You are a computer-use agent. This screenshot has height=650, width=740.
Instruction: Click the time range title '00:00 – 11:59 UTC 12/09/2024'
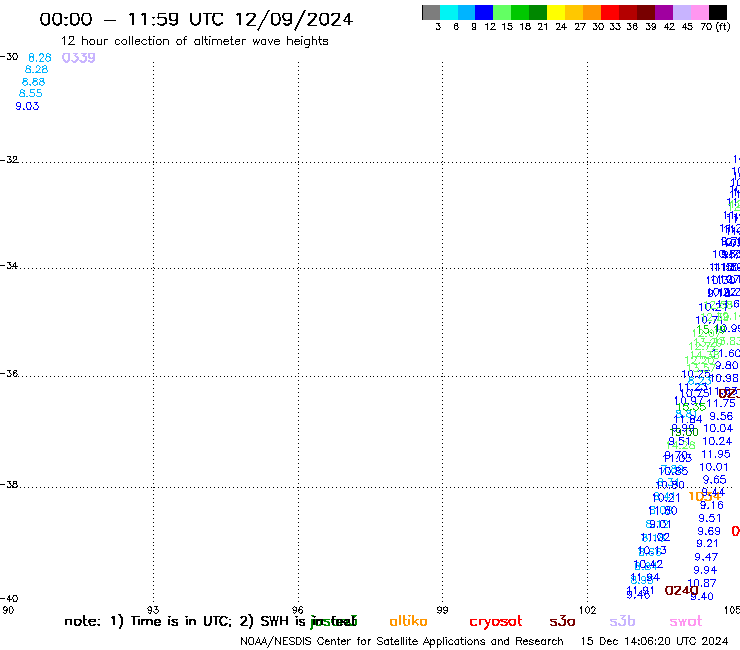tap(196, 19)
